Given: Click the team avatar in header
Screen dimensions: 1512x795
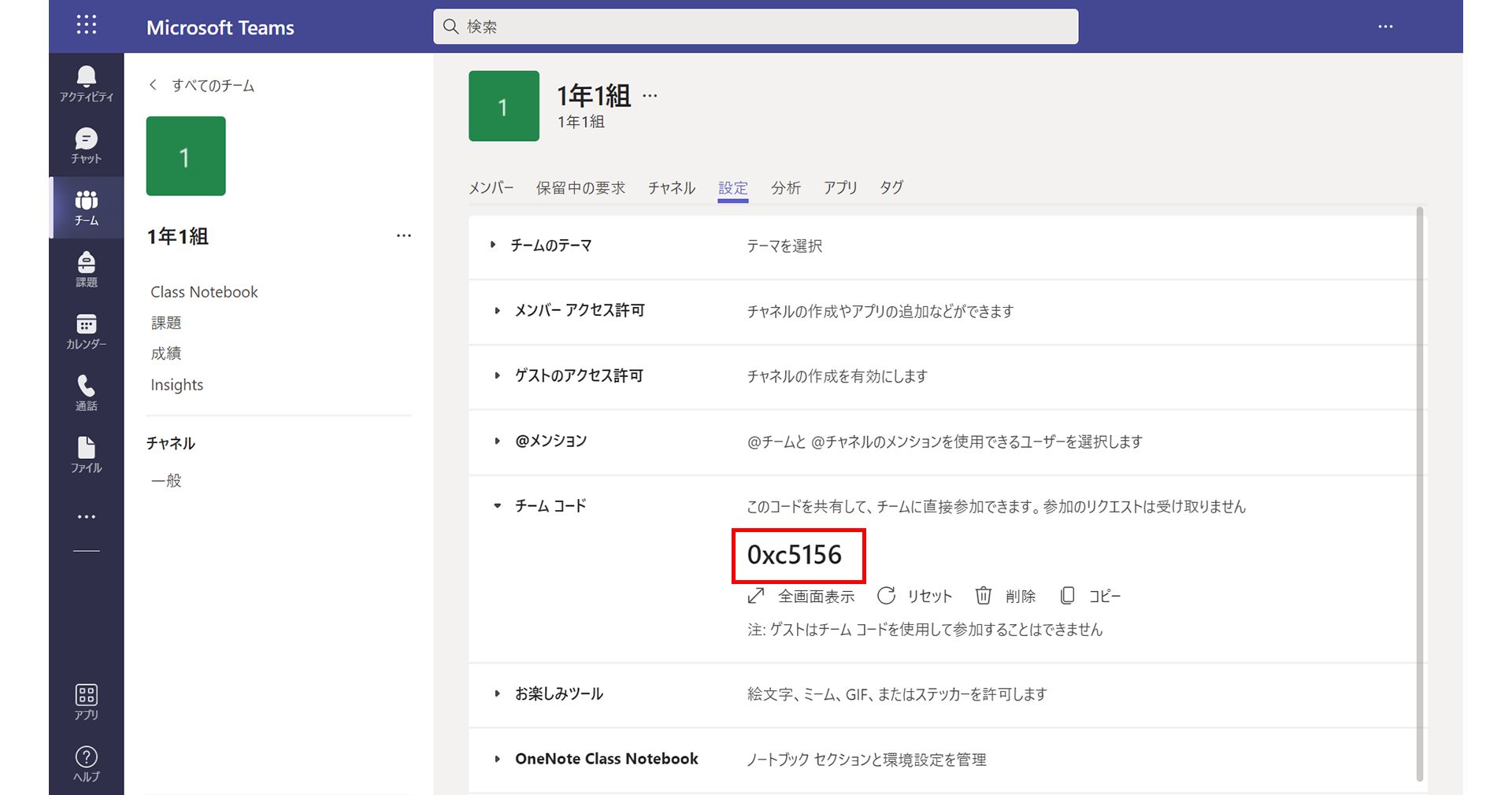Looking at the screenshot, I should 504,106.
